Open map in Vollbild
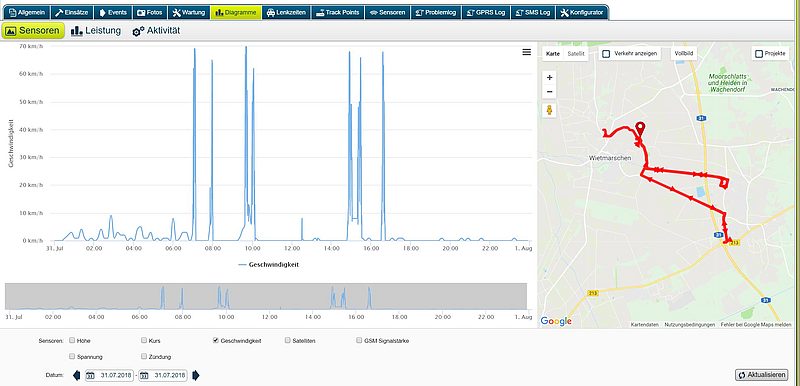 (683, 54)
